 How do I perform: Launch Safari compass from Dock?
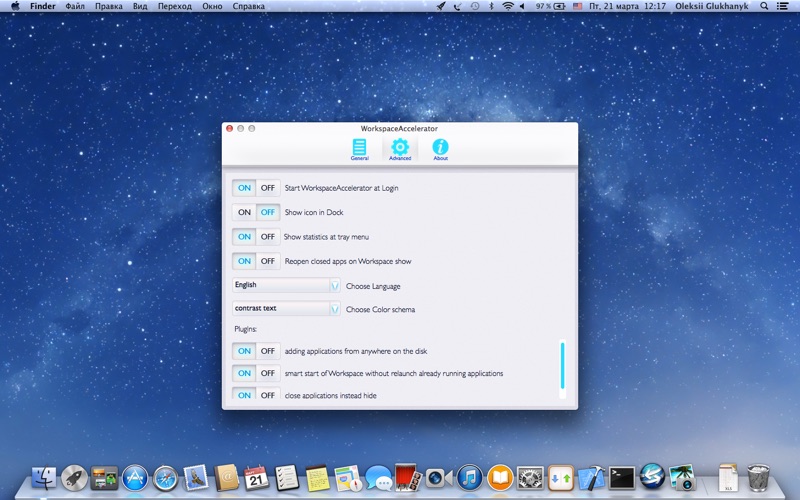coord(165,478)
